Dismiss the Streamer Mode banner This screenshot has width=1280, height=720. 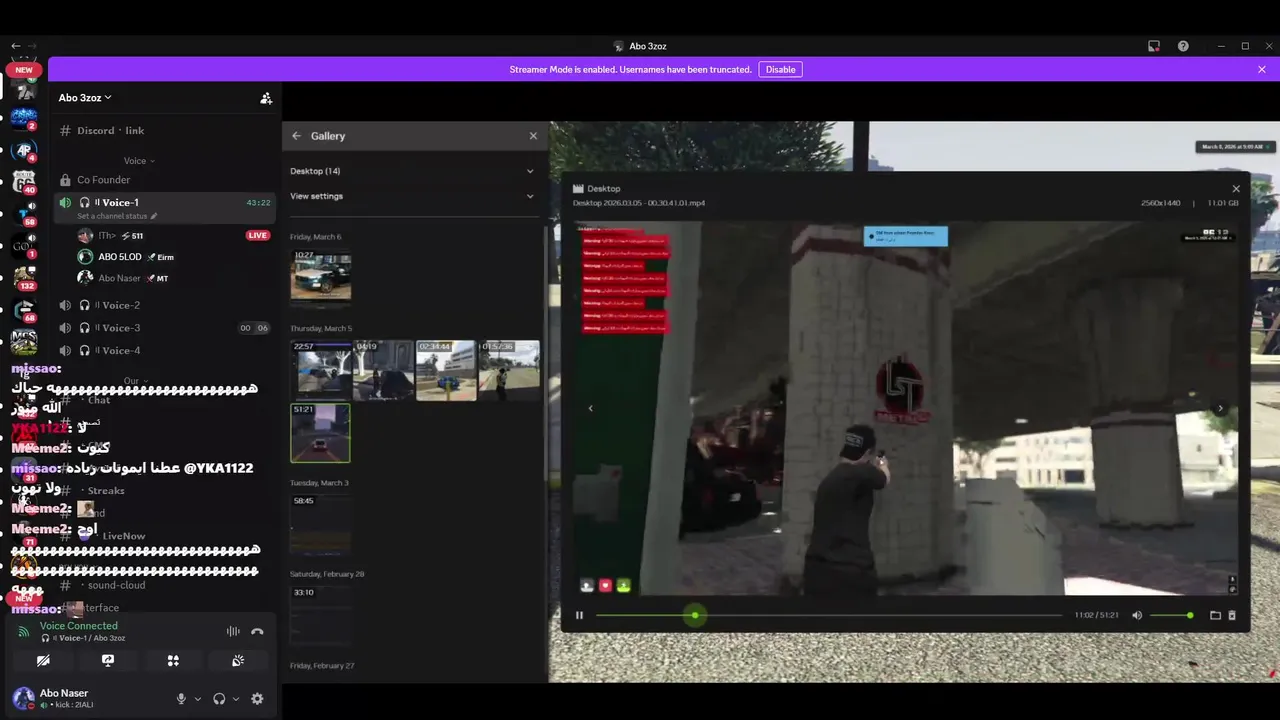click(1262, 70)
